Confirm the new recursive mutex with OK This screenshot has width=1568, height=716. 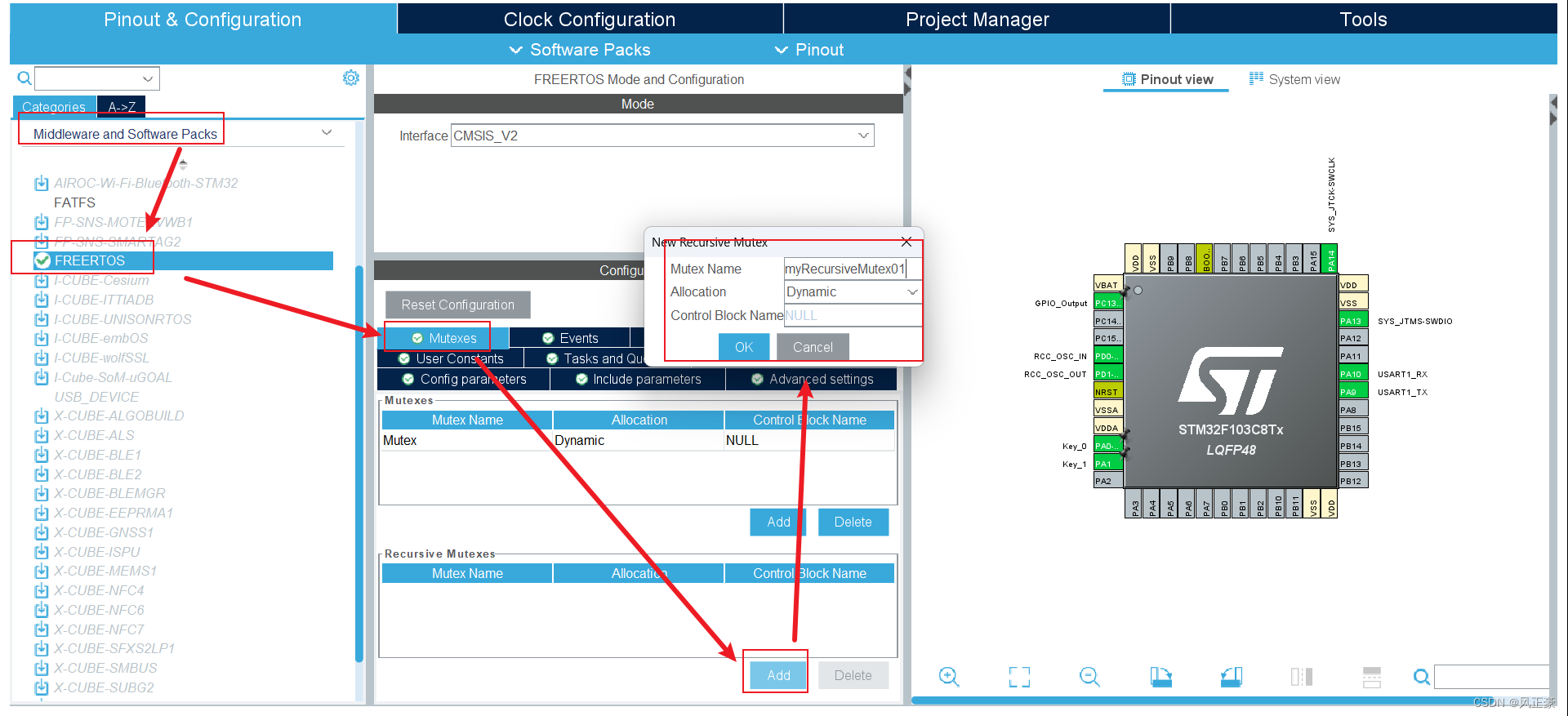[744, 347]
